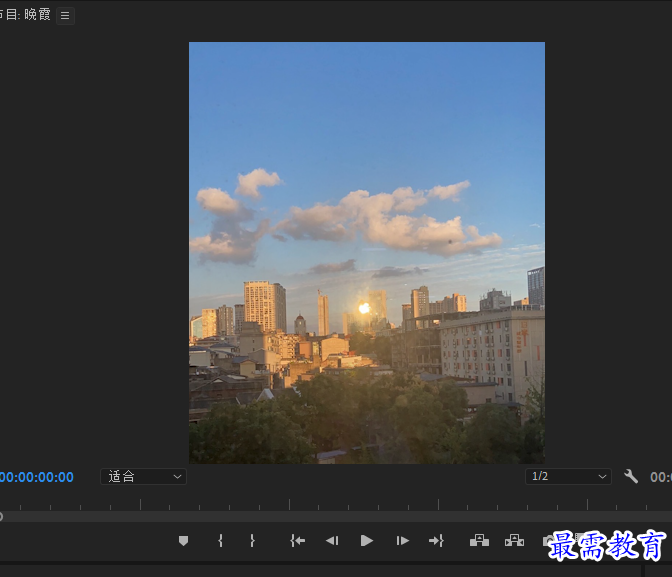The image size is (672, 577).
Task: Click the Go to Out button
Action: (436, 541)
